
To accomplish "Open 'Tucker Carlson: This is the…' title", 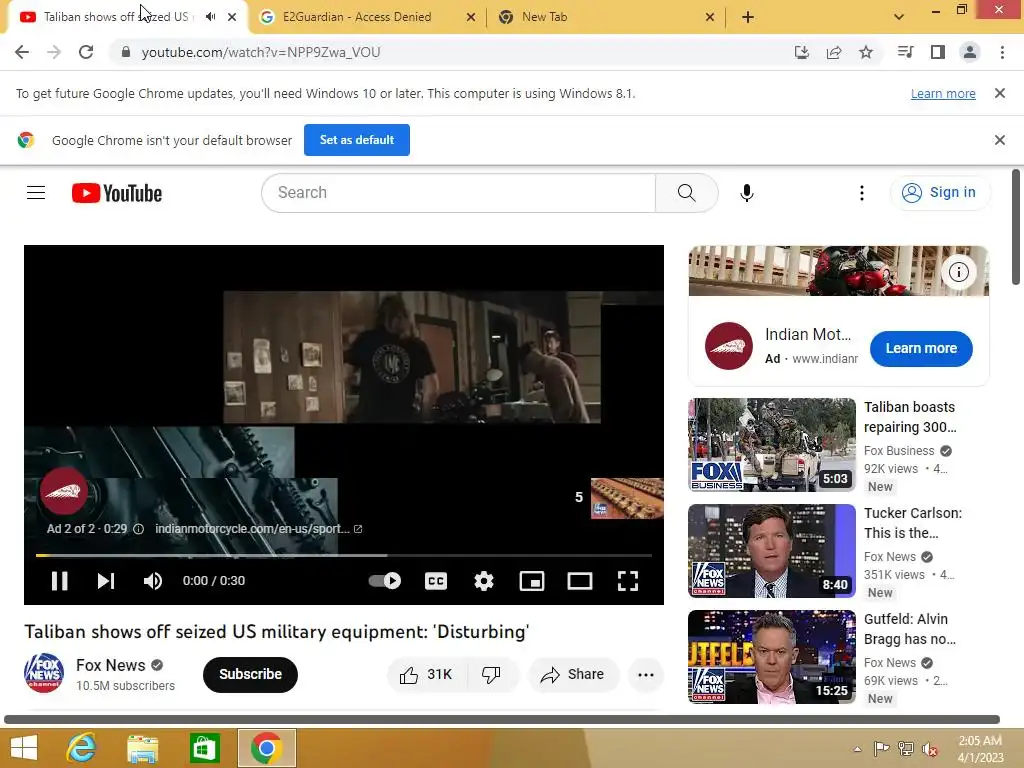I will point(913,523).
